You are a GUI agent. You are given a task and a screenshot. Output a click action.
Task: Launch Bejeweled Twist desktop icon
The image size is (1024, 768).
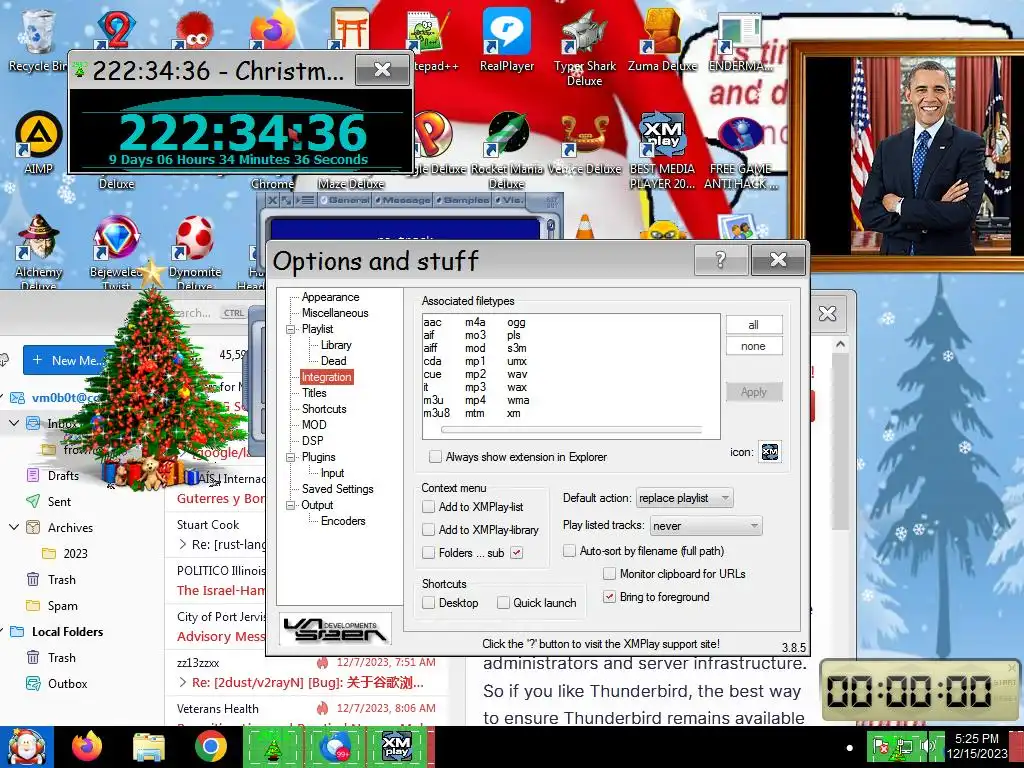[116, 252]
